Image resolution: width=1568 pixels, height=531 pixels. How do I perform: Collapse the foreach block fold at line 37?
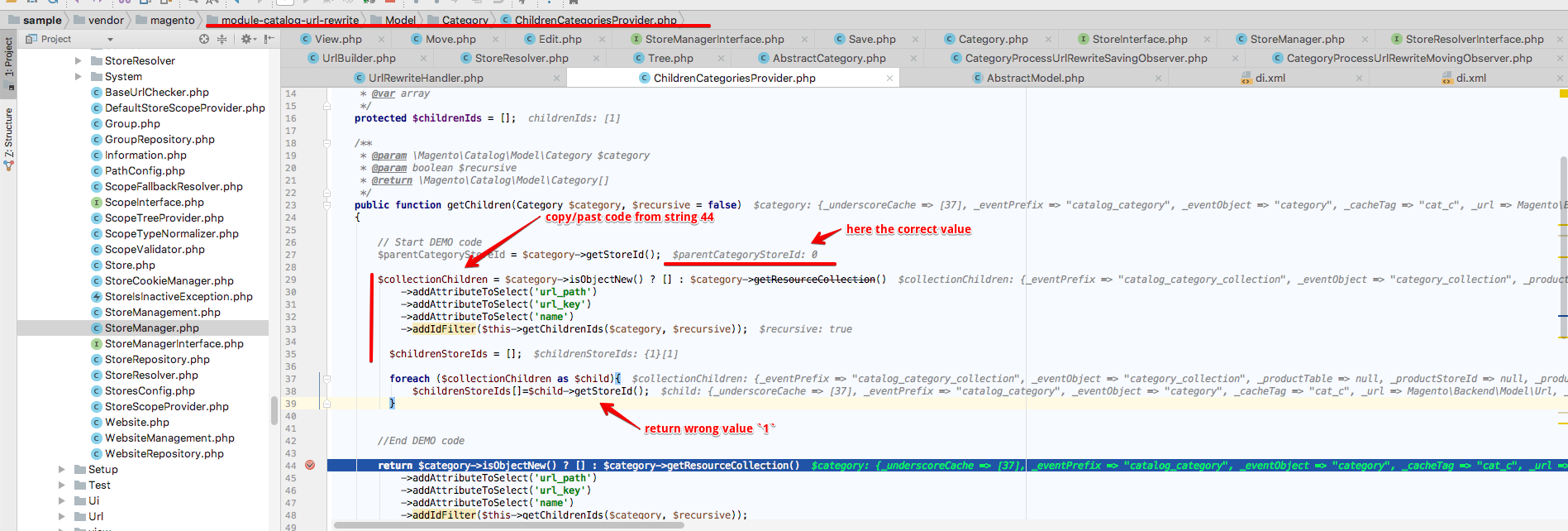coord(326,379)
